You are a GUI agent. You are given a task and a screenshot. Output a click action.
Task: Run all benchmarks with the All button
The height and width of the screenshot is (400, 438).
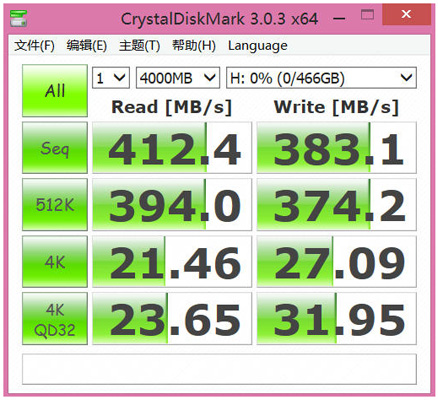55,91
